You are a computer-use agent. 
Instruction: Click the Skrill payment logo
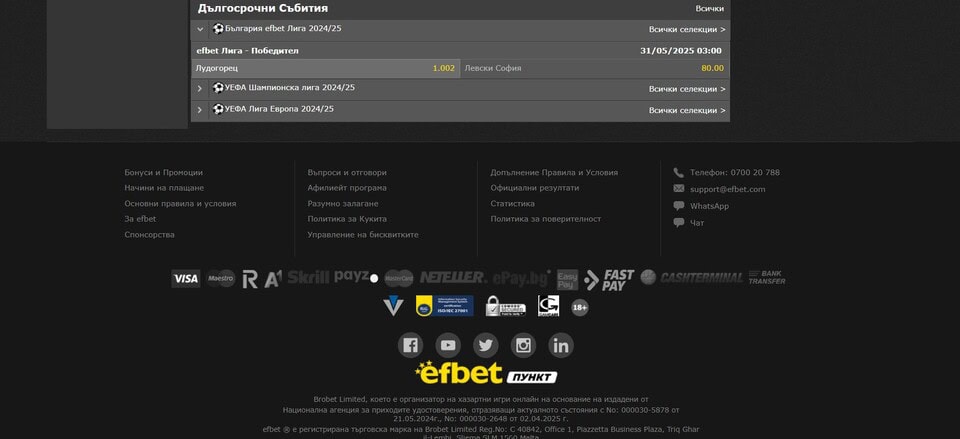[x=309, y=277]
